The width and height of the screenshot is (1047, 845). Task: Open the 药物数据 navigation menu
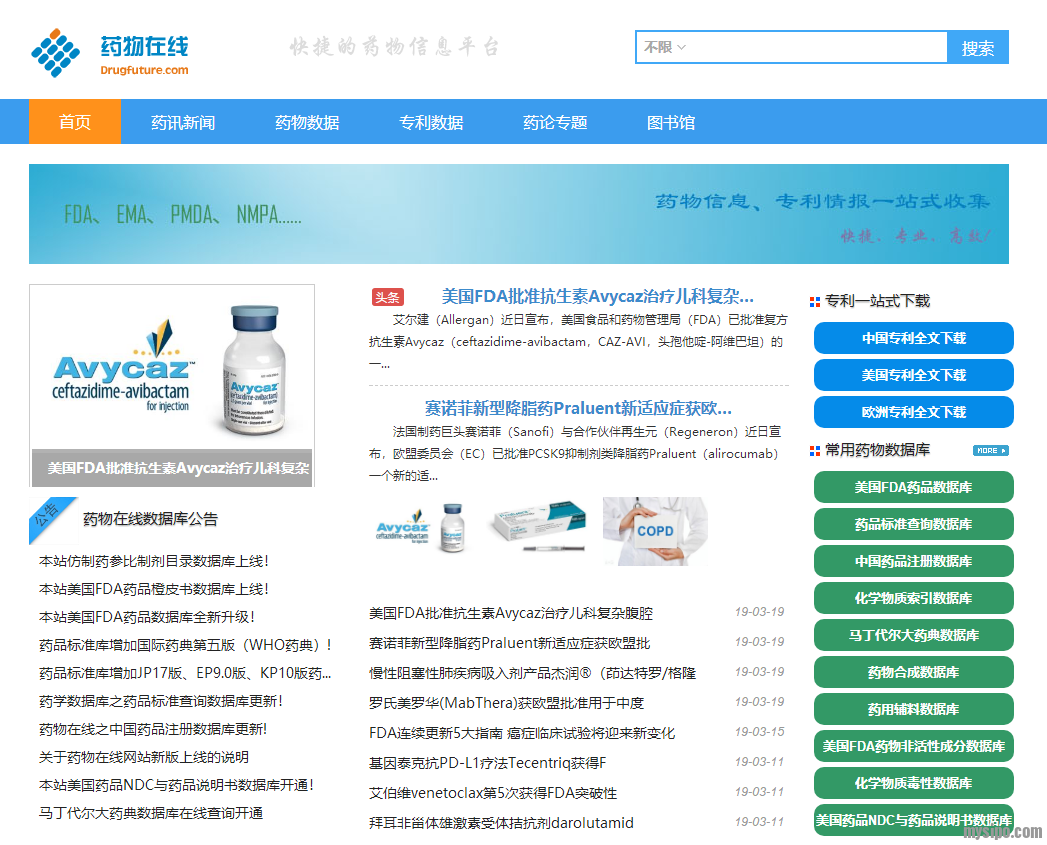point(307,123)
